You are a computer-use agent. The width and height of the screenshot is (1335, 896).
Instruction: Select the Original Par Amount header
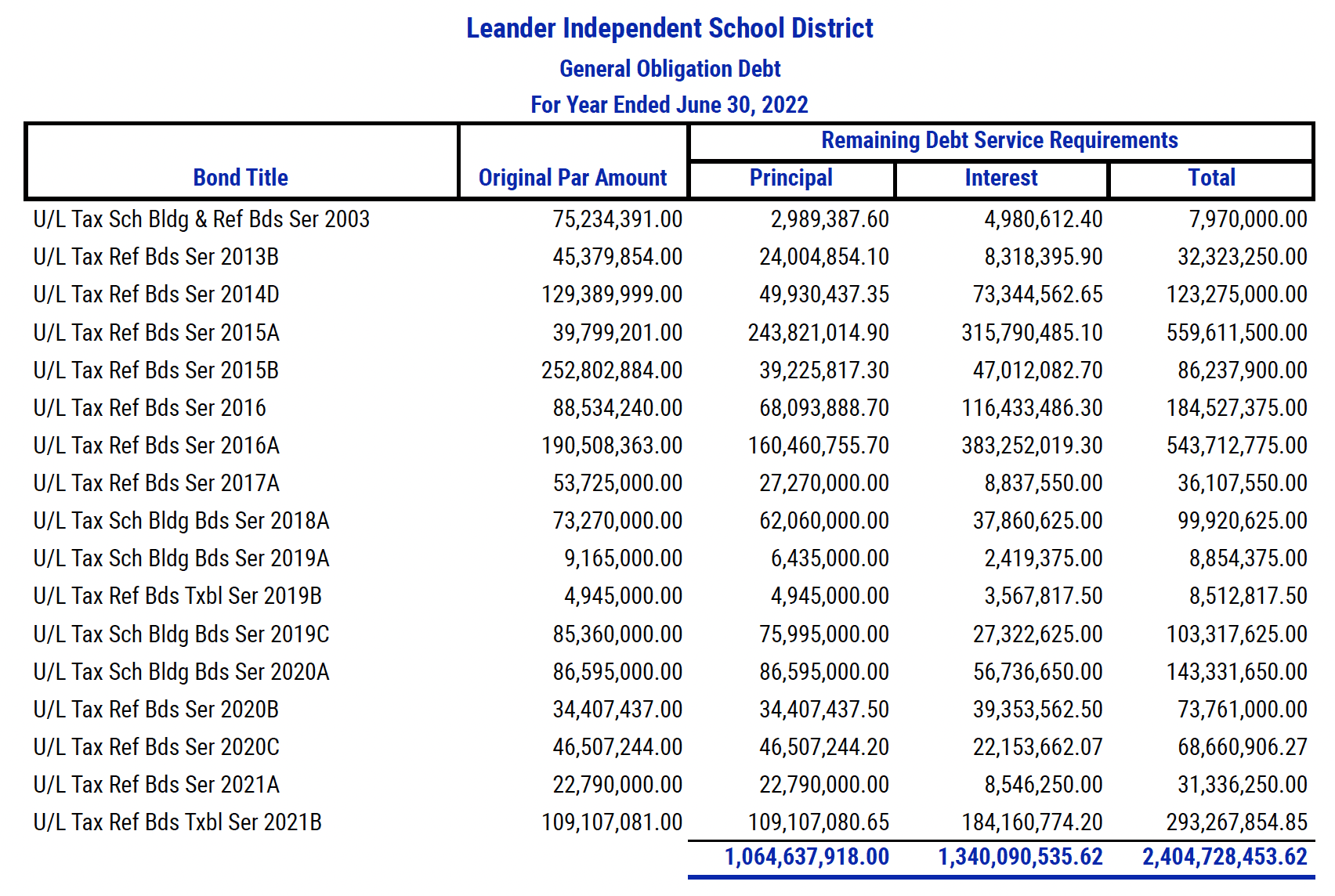[573, 178]
